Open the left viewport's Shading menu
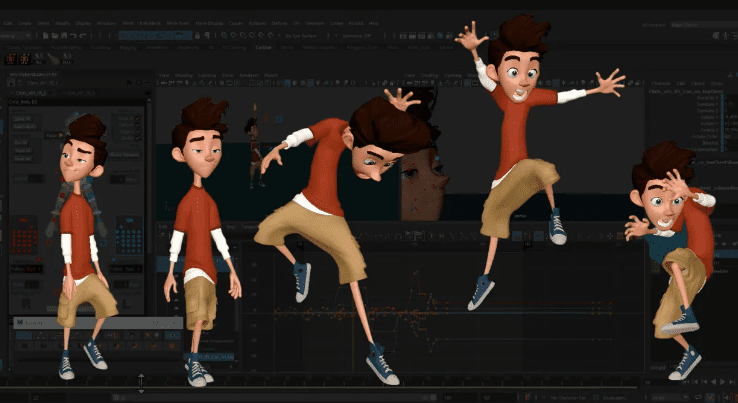 pos(184,75)
